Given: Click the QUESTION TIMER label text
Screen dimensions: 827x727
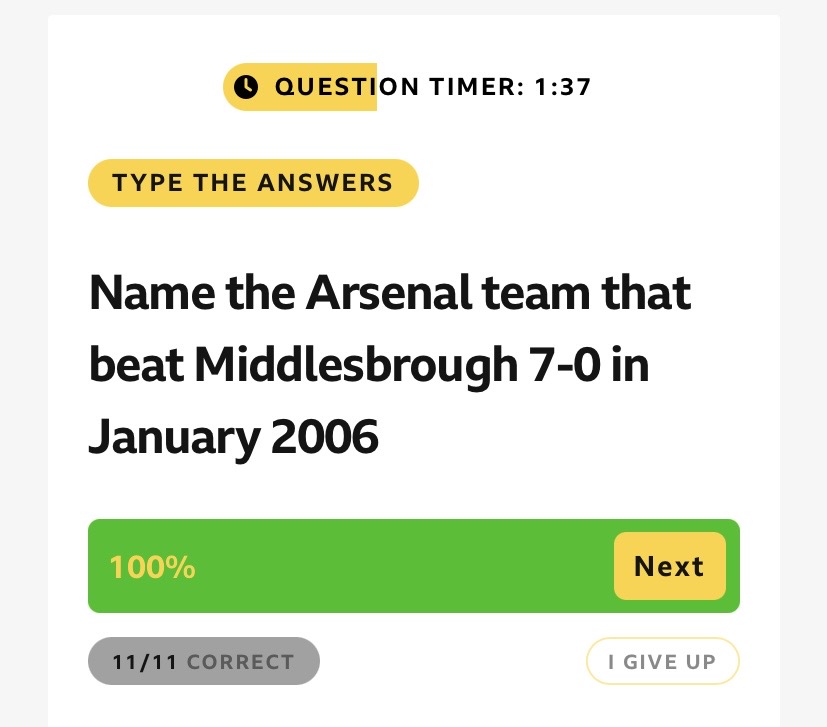Looking at the screenshot, I should (x=398, y=87).
